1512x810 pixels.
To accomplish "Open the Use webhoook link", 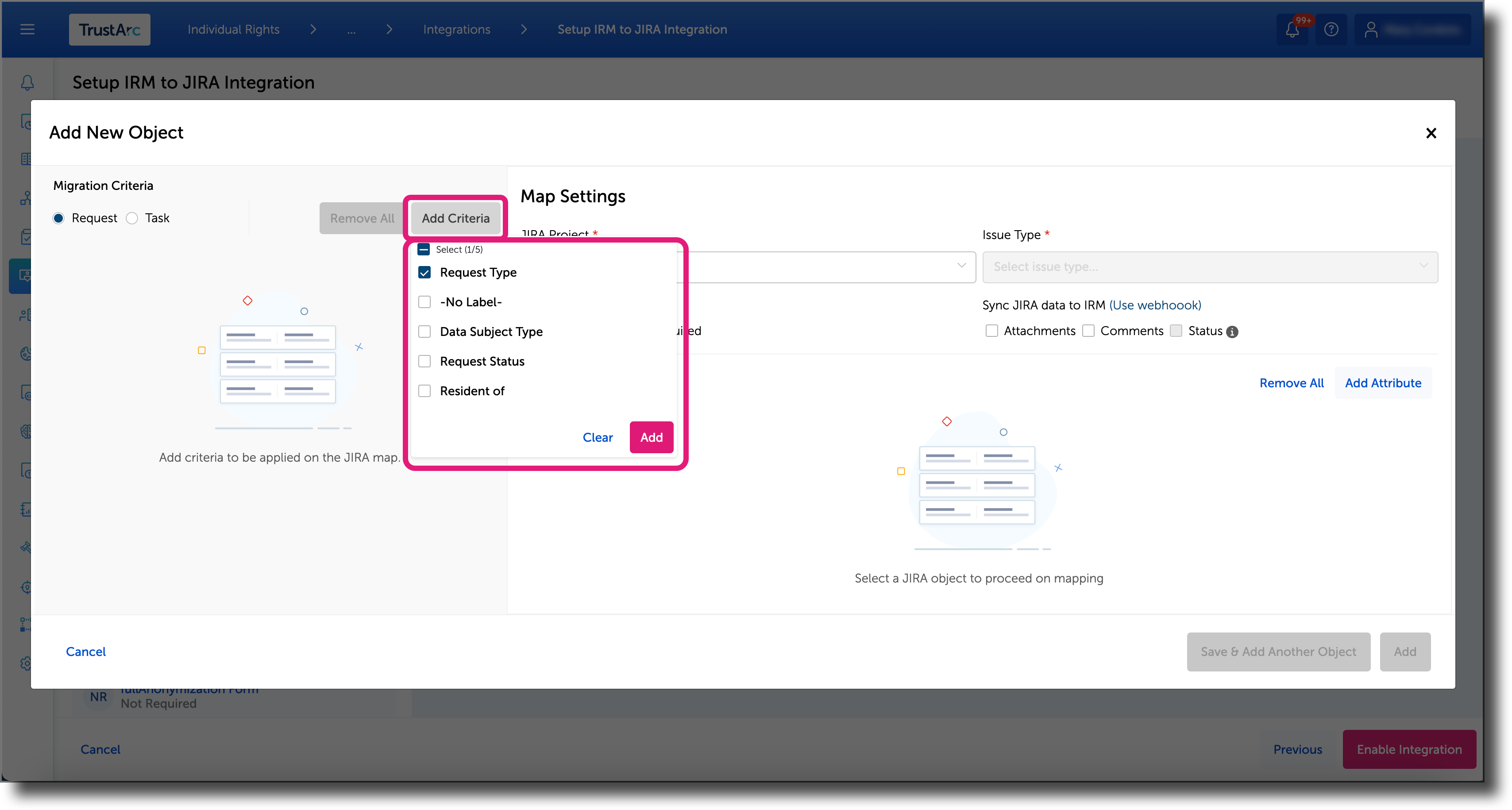I will point(1155,305).
